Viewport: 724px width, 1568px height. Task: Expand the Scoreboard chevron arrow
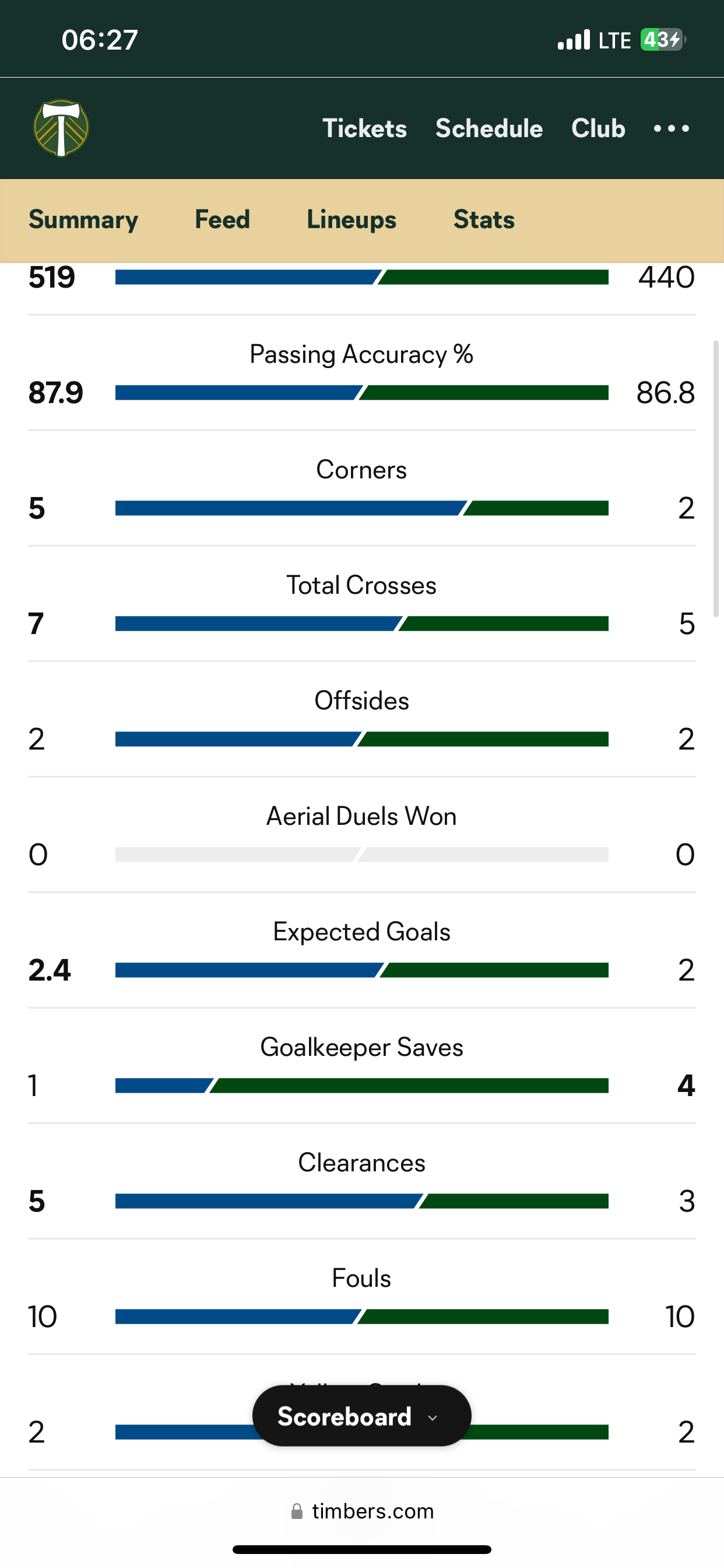tap(433, 1417)
